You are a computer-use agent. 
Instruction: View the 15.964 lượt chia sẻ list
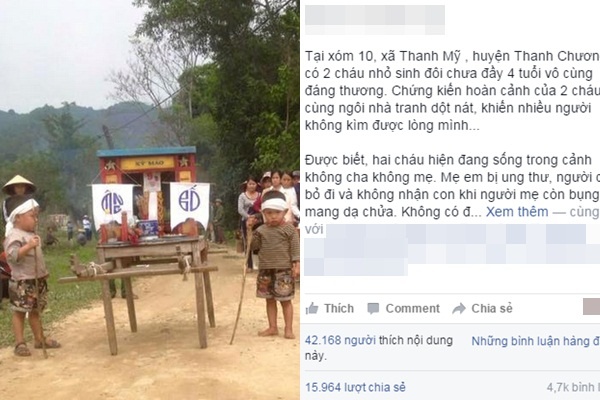[355, 387]
